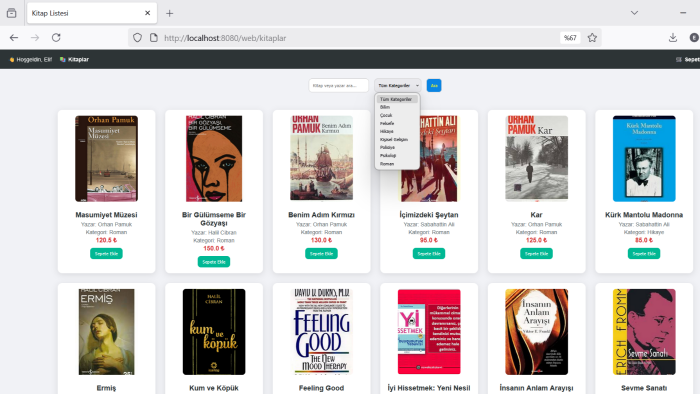700x394 pixels.
Task: Open a new browser tab
Action: pyautogui.click(x=170, y=13)
